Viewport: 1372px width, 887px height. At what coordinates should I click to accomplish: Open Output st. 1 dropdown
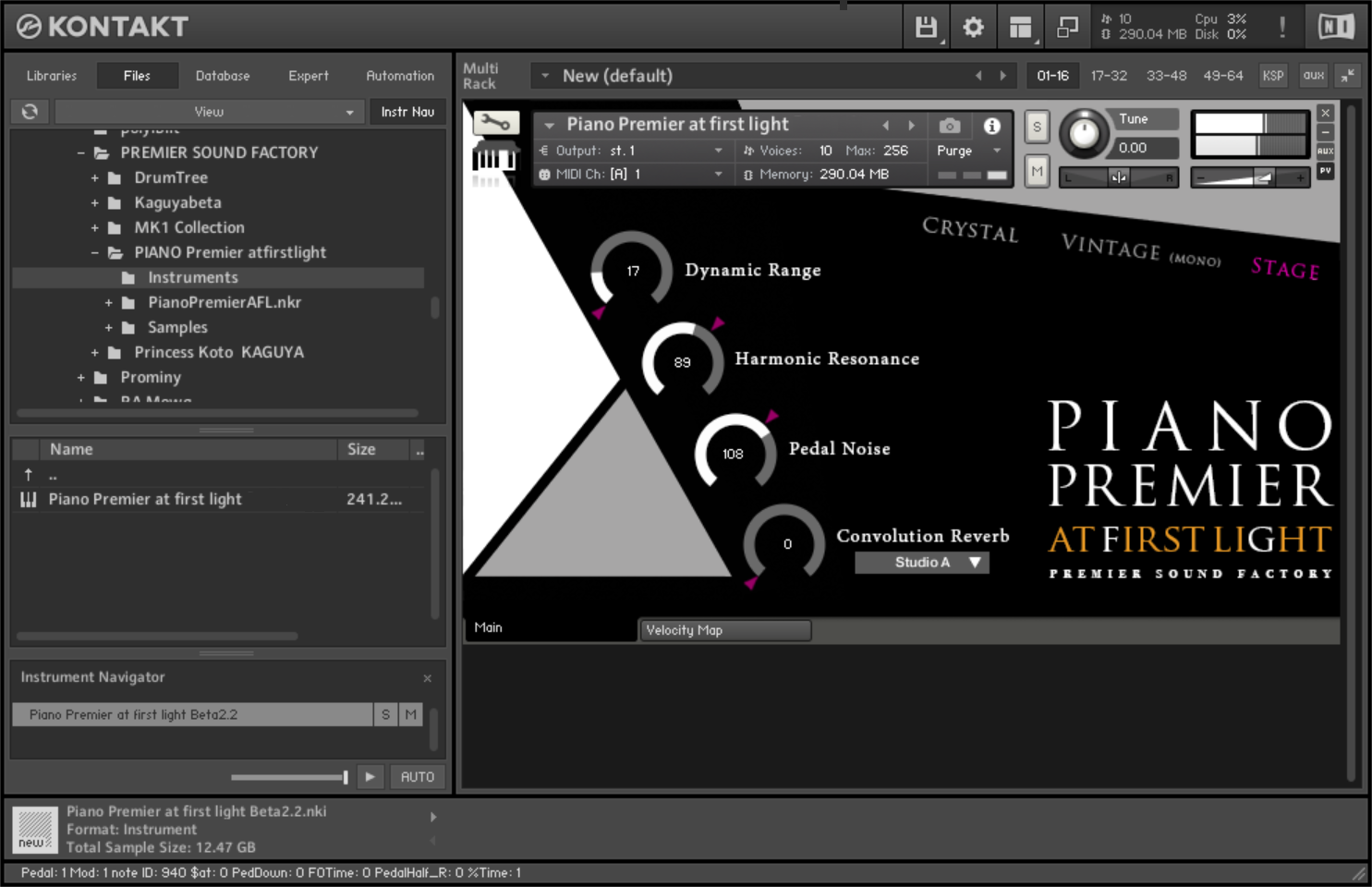click(632, 151)
